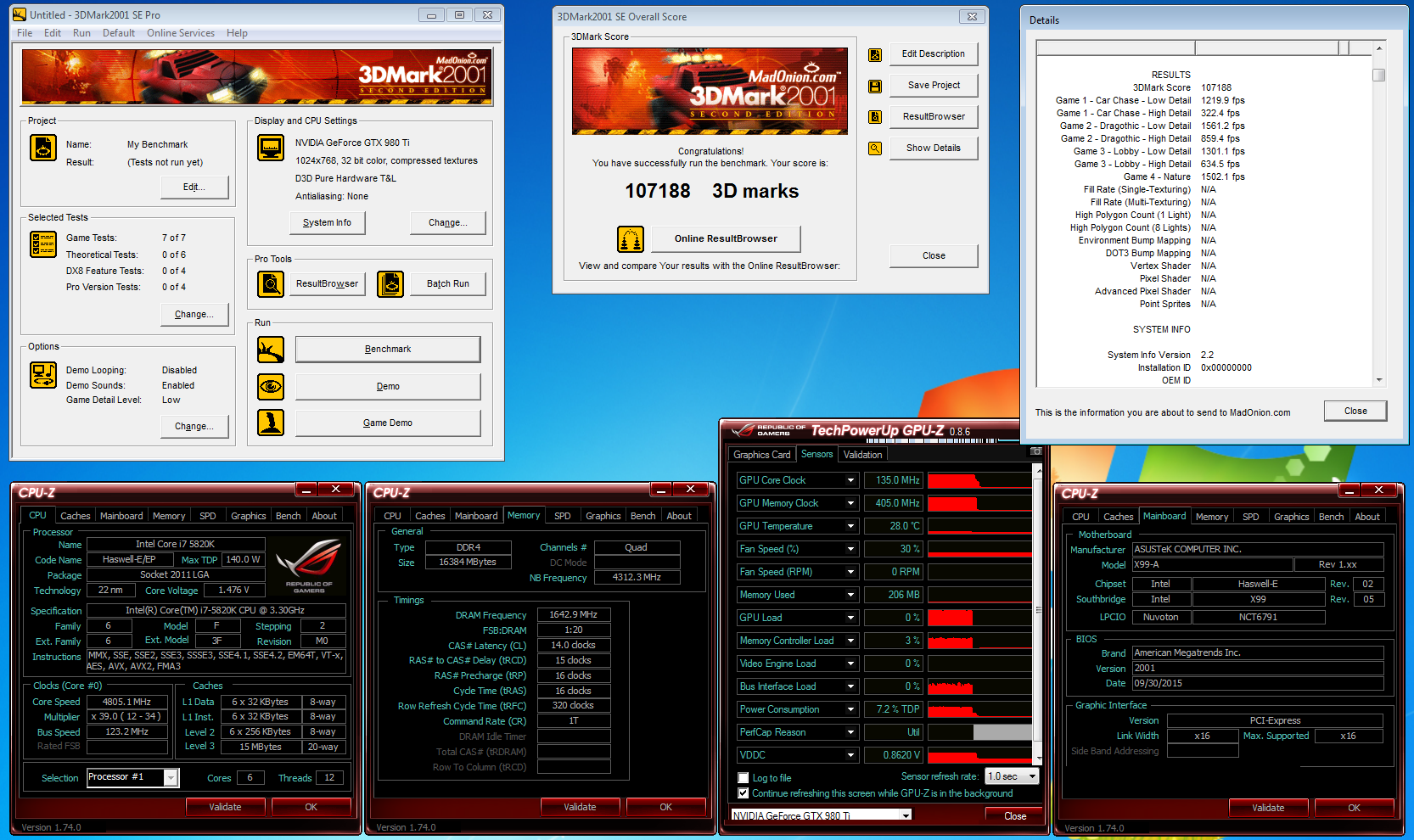Viewport: 1414px width, 840px height.
Task: Disable Continue refreshing in background checkbox
Action: tap(743, 793)
